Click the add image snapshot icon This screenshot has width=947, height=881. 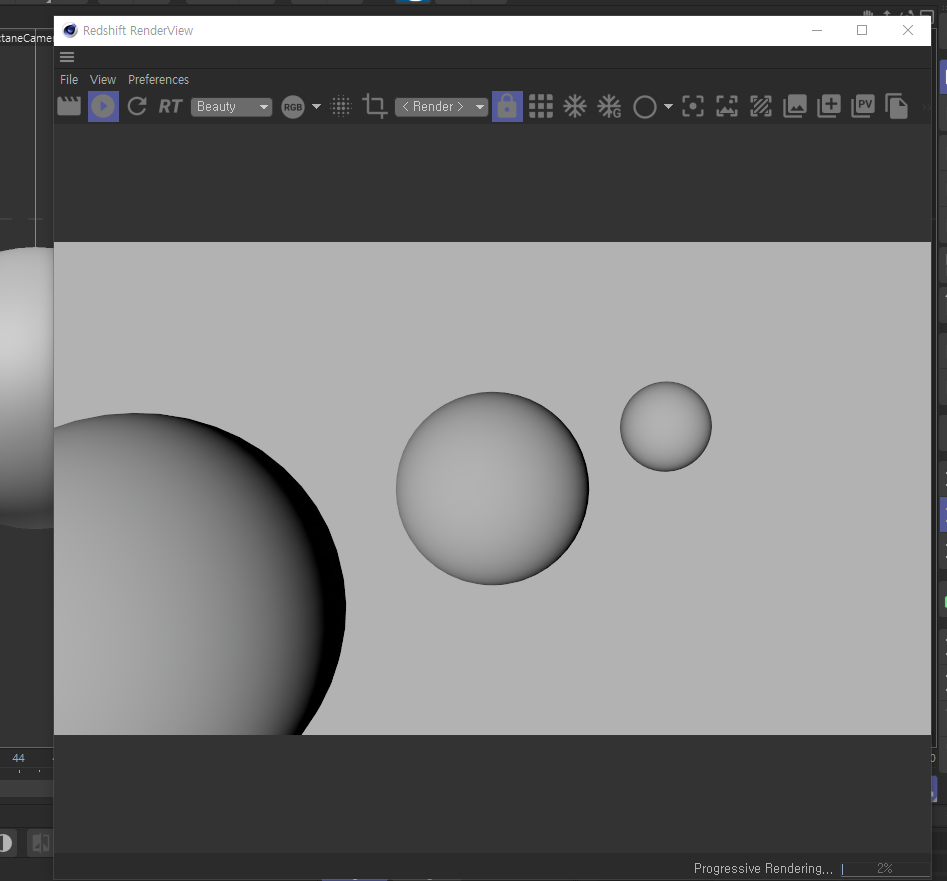tap(829, 106)
